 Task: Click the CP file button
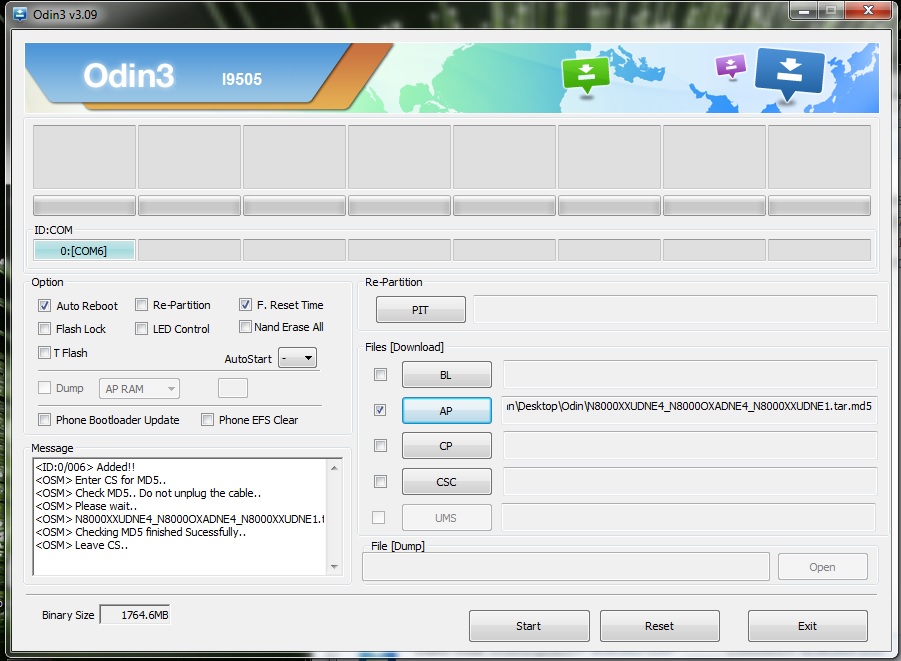pyautogui.click(x=446, y=446)
